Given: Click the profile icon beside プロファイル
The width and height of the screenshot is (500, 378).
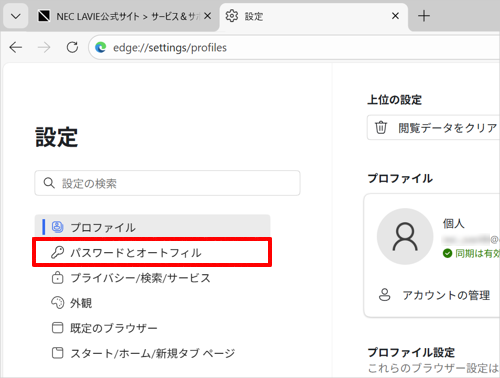Looking at the screenshot, I should tap(57, 227).
